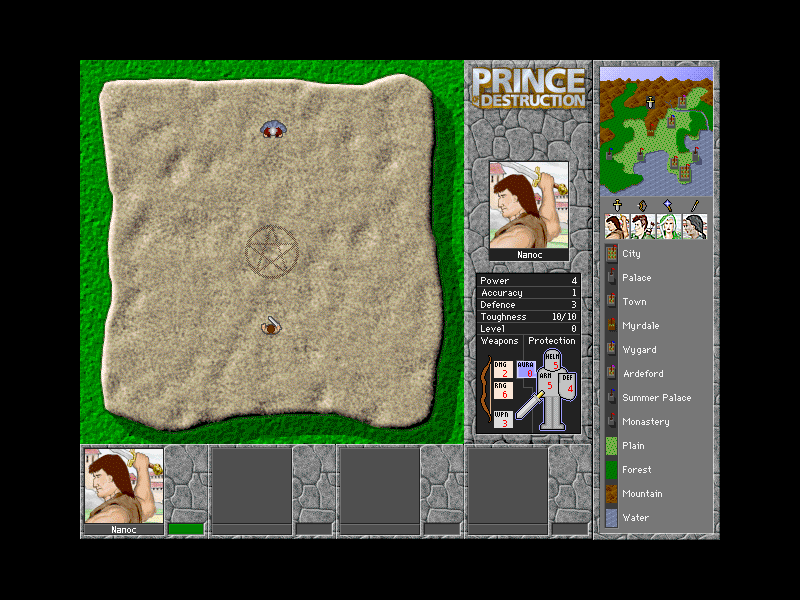Viewport: 800px width, 600px height.
Task: Select the green-haired woman's small portrait
Action: tap(668, 227)
